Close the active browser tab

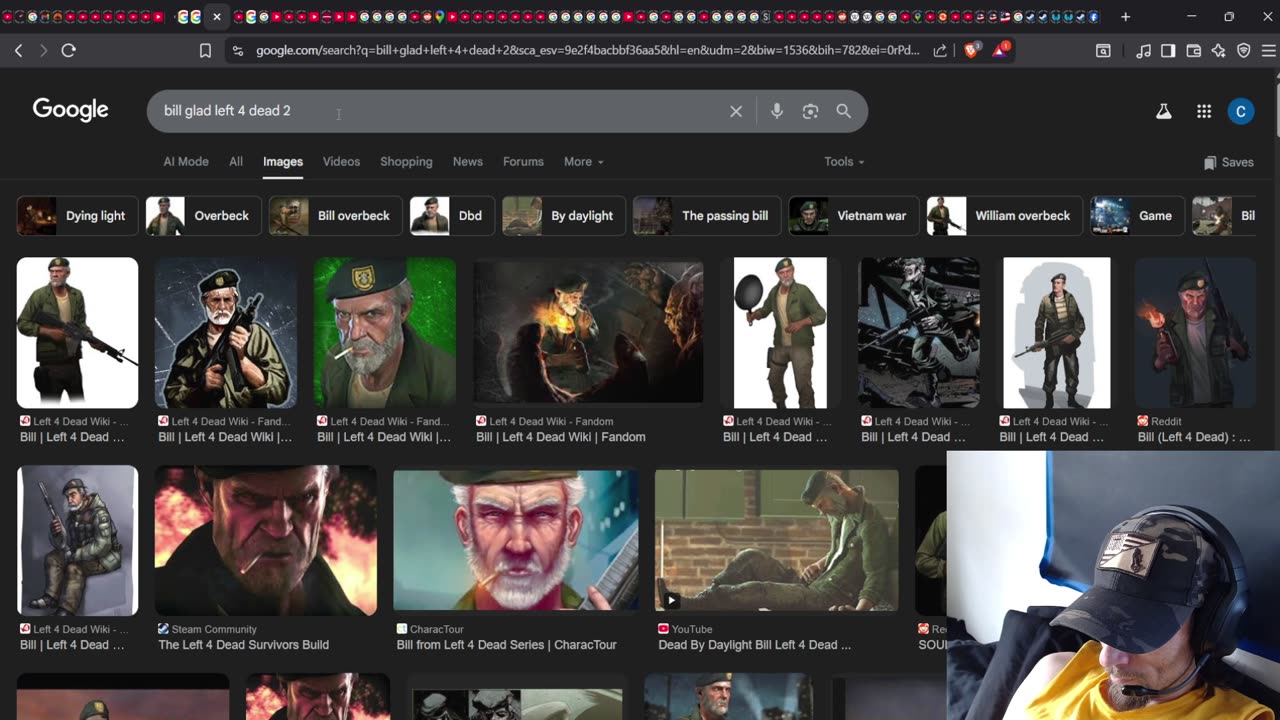pos(216,17)
